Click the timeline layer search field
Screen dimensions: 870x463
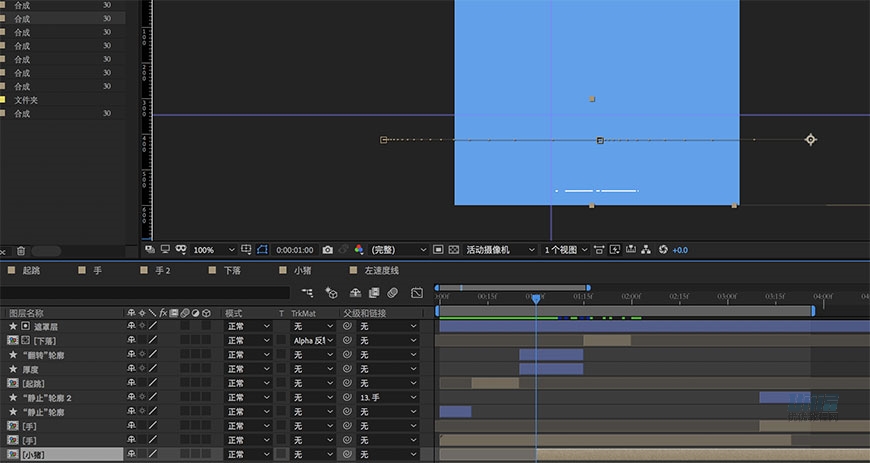[145, 293]
